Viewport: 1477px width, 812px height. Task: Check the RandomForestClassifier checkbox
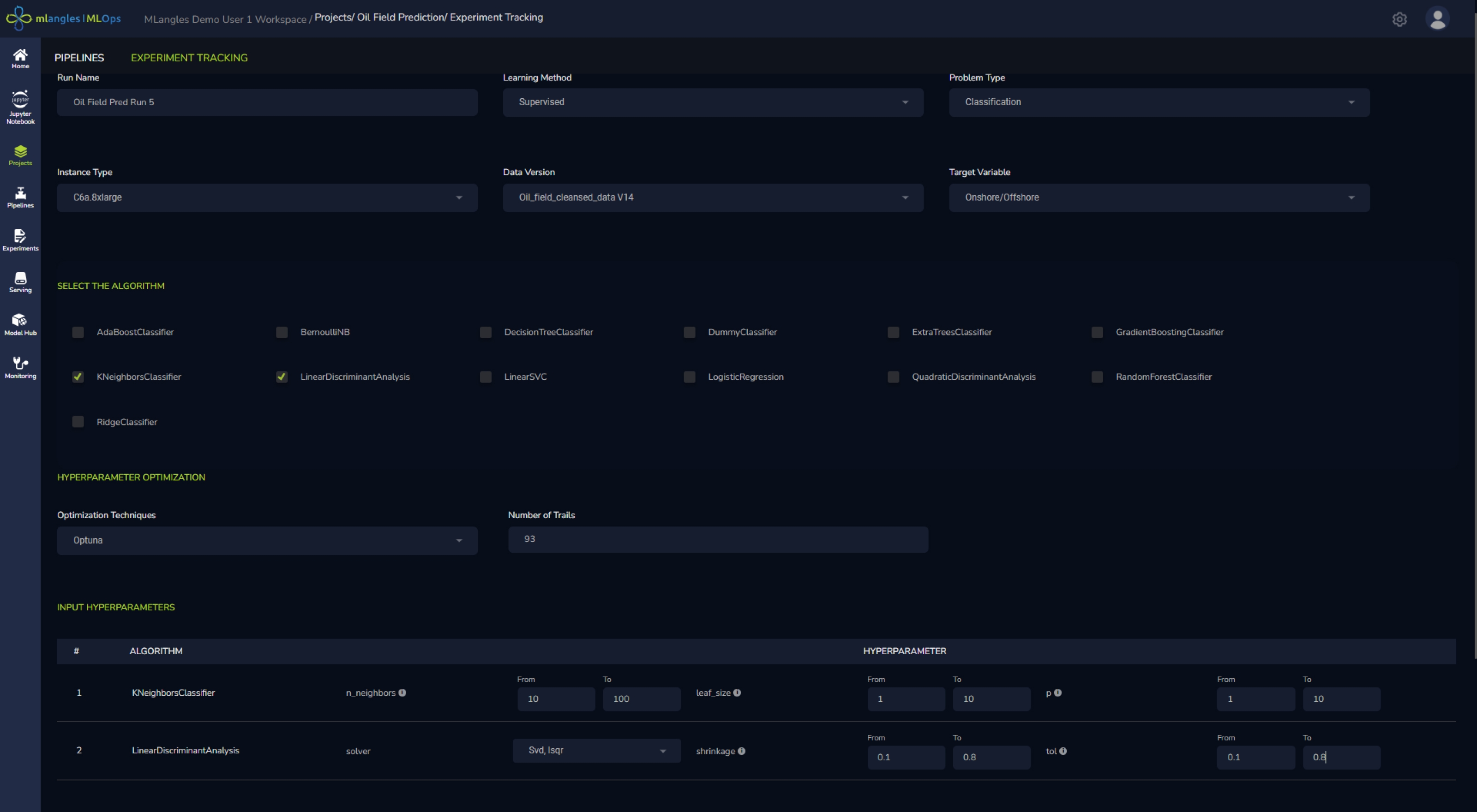[x=1097, y=377]
